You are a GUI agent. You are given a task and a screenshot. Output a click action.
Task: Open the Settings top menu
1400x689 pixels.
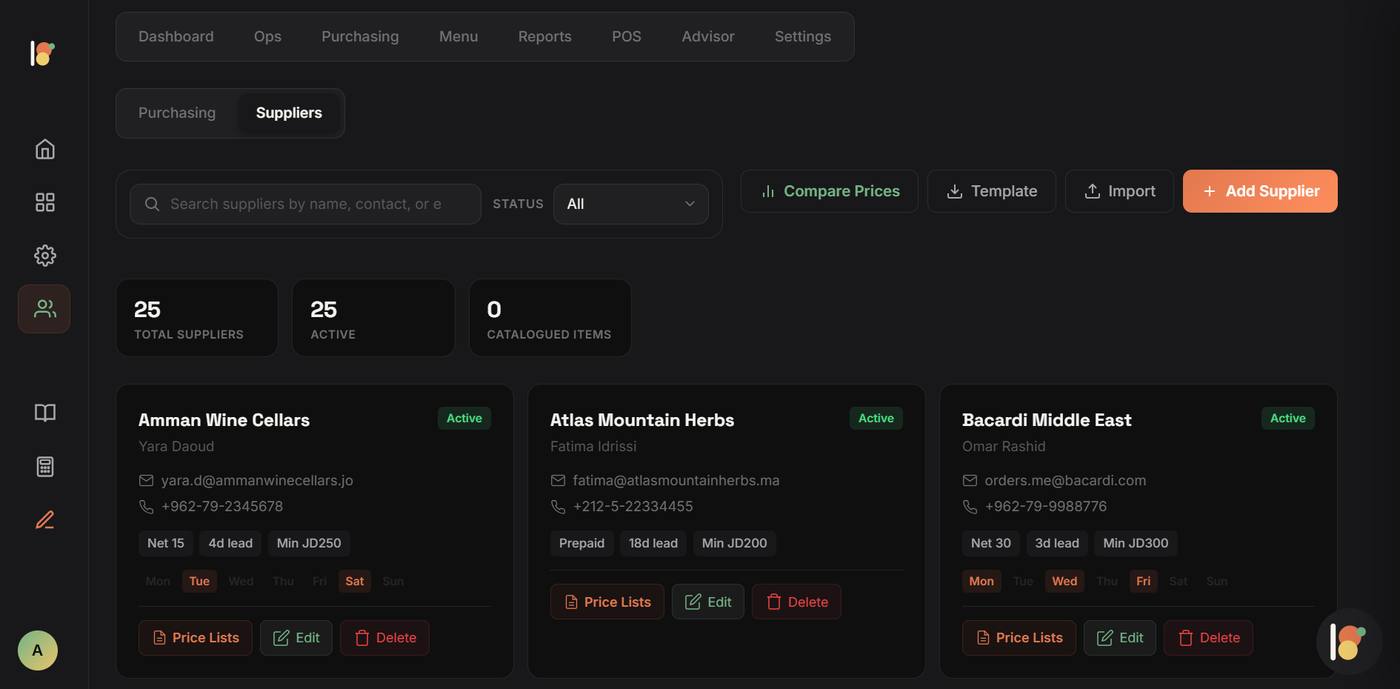(803, 36)
